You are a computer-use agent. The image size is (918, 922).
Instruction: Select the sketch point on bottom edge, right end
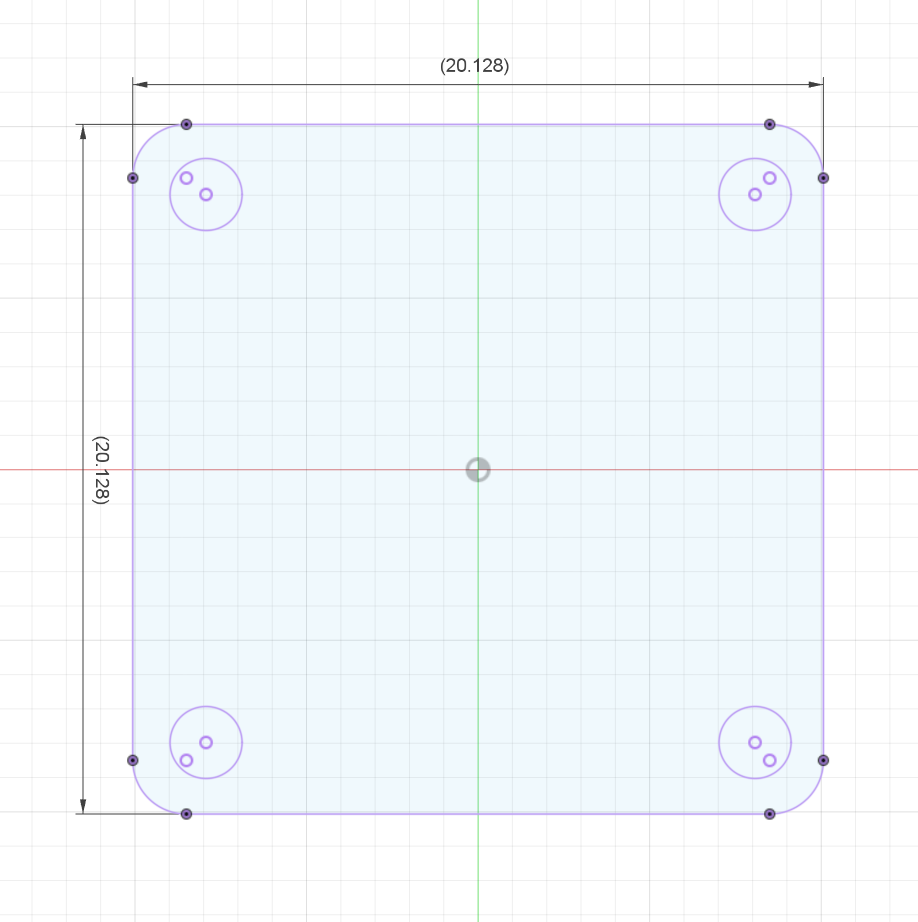pos(770,814)
